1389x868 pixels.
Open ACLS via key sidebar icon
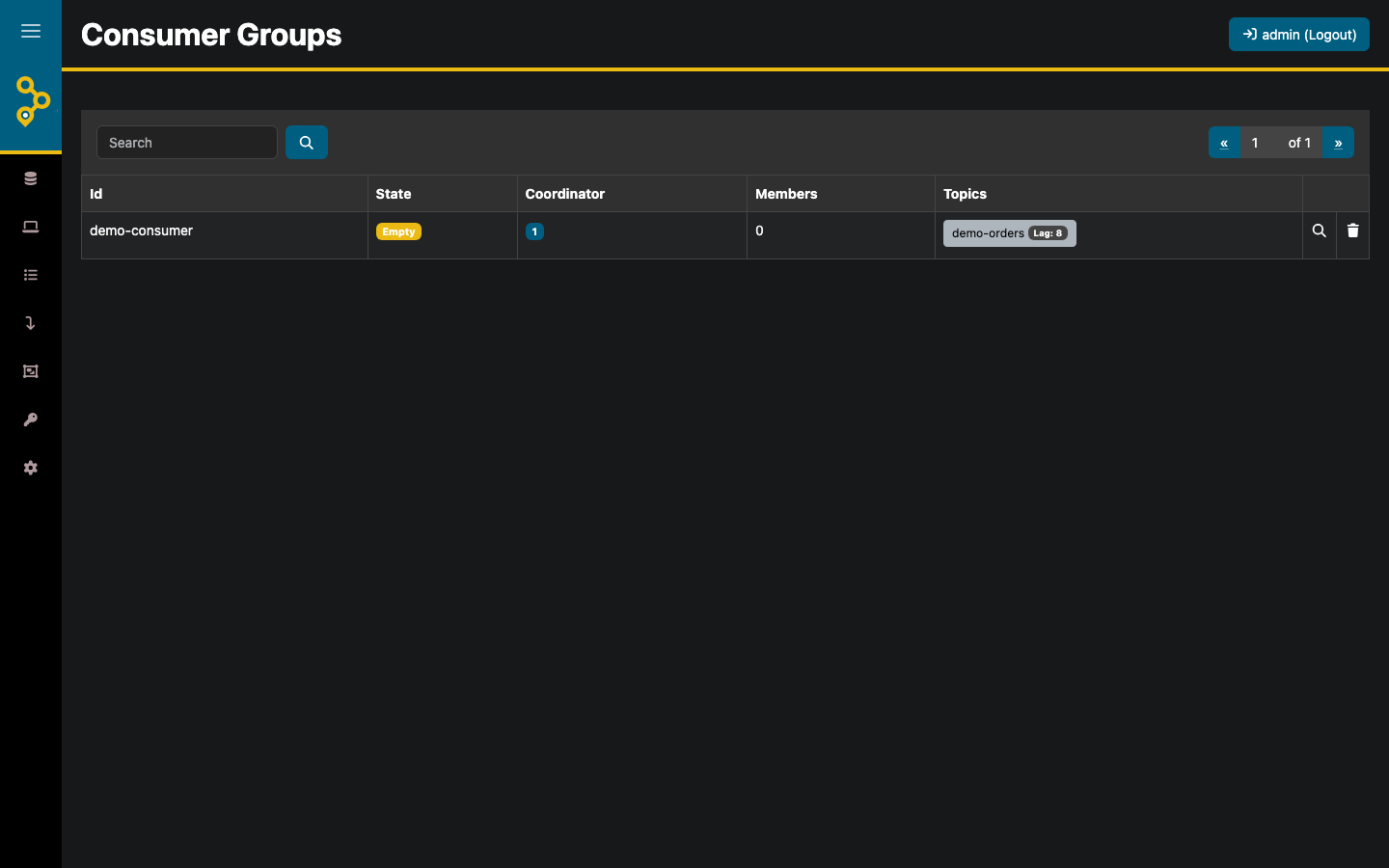(31, 420)
